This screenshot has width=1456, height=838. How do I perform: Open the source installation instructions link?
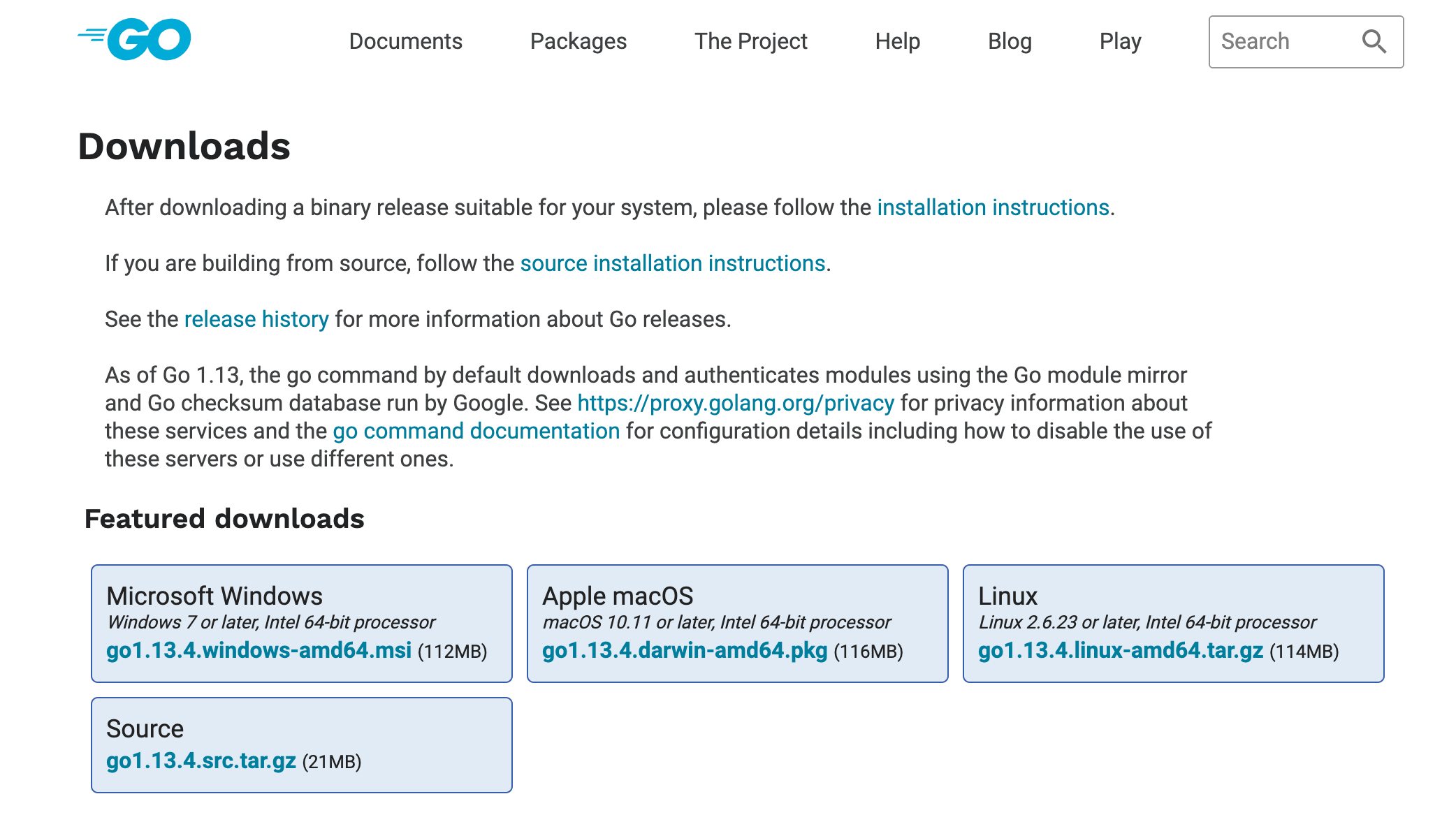click(x=673, y=263)
